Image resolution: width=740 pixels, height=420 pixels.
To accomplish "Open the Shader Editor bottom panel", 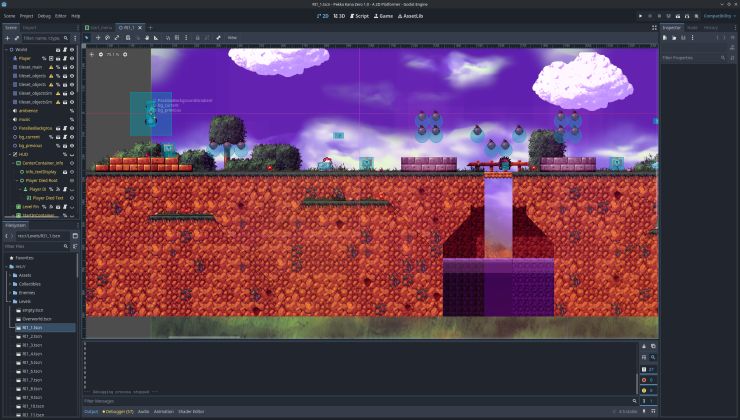I will click(191, 411).
